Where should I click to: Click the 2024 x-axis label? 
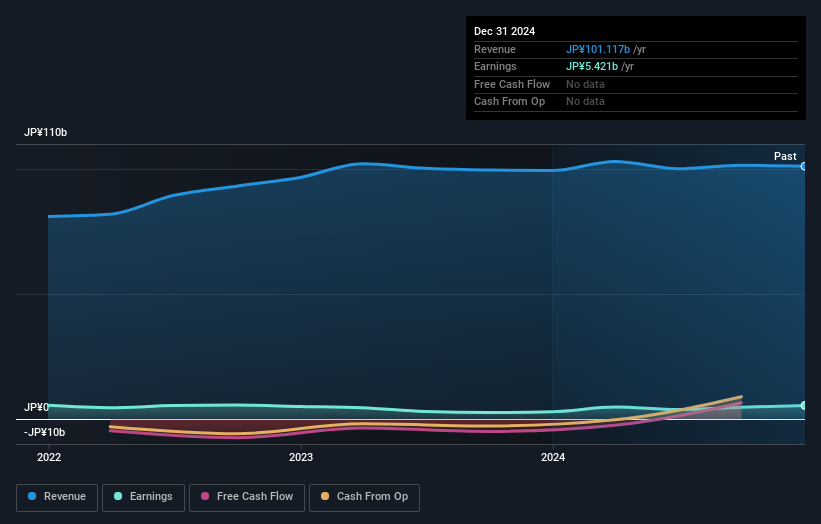click(x=553, y=458)
